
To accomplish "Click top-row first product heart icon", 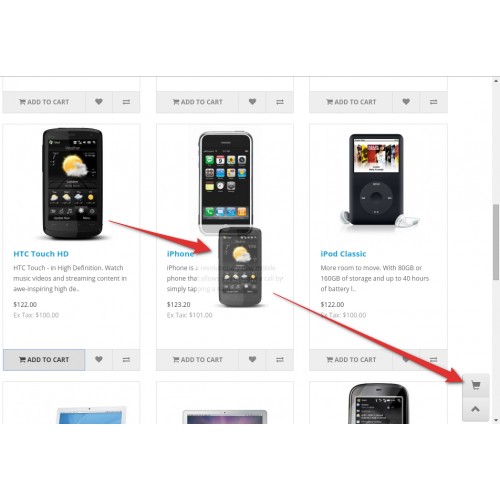I will click(x=99, y=102).
